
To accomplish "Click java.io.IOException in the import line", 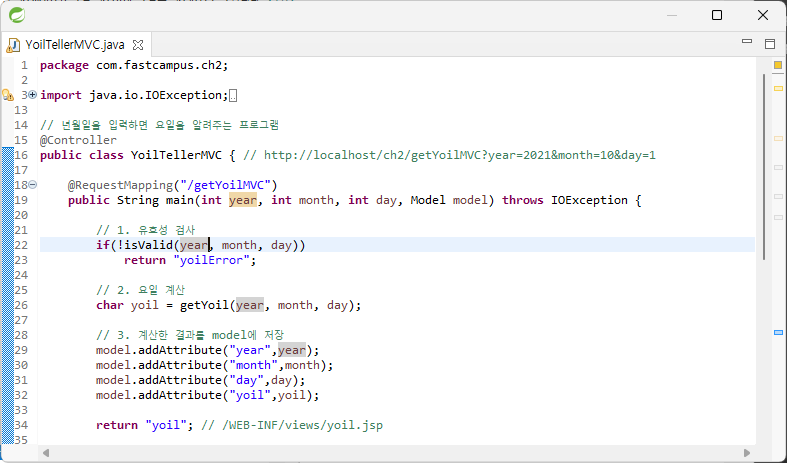I will 155,95.
